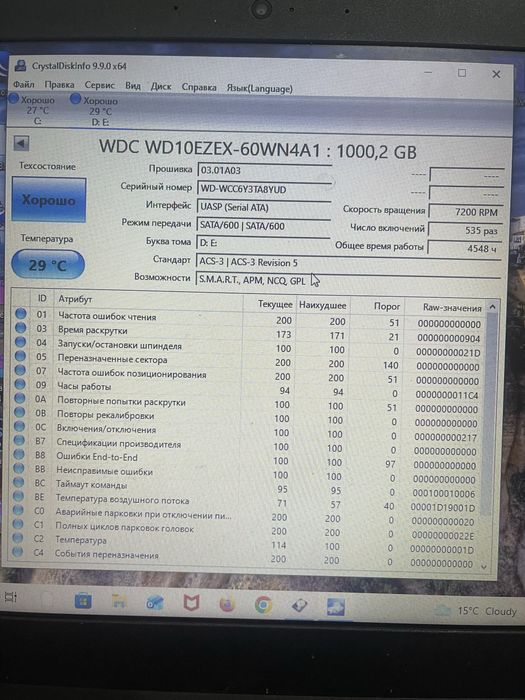Click the Число включений 535 раз field

click(465, 230)
